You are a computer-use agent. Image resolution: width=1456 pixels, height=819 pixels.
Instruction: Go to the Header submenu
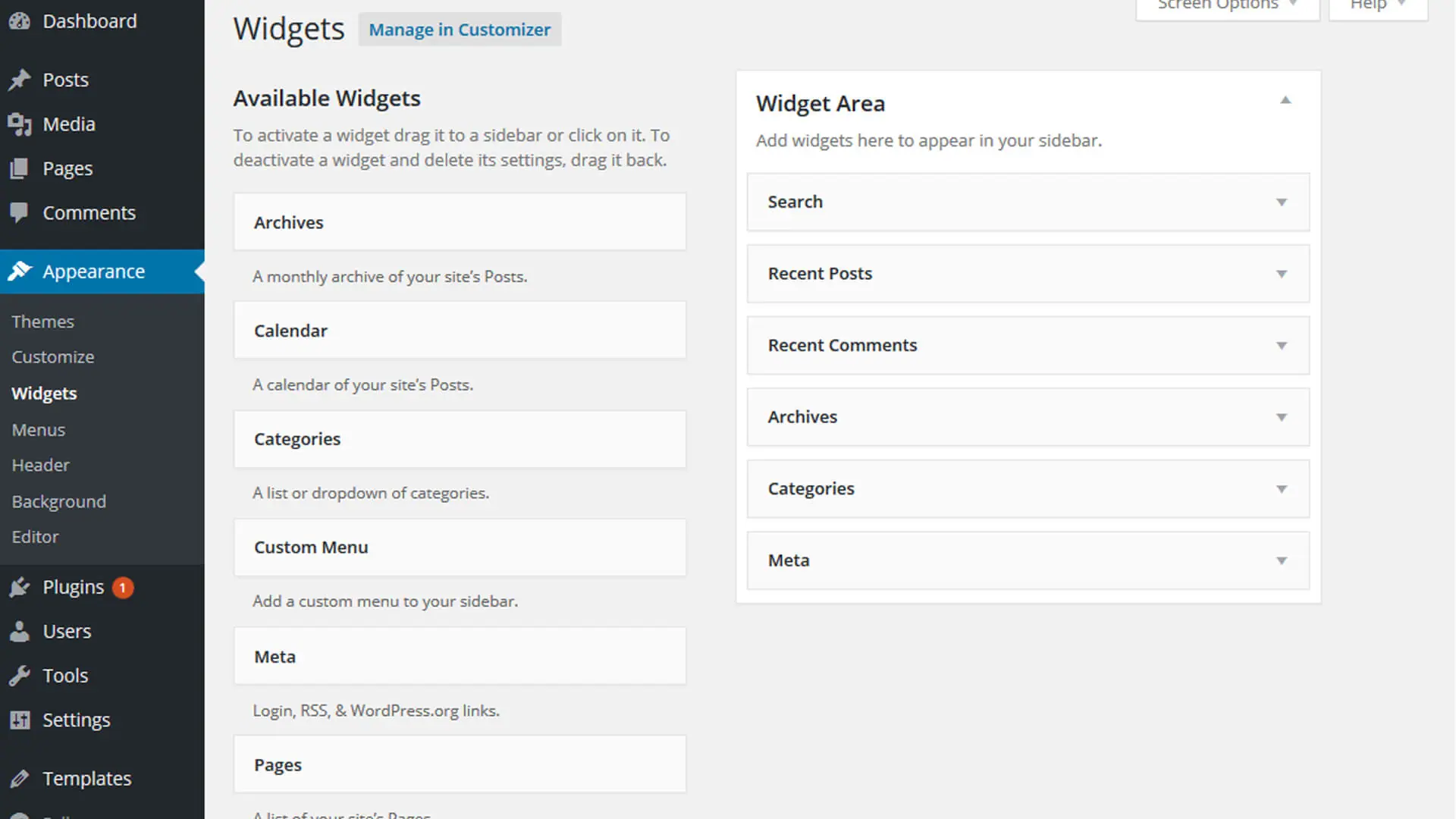tap(40, 465)
